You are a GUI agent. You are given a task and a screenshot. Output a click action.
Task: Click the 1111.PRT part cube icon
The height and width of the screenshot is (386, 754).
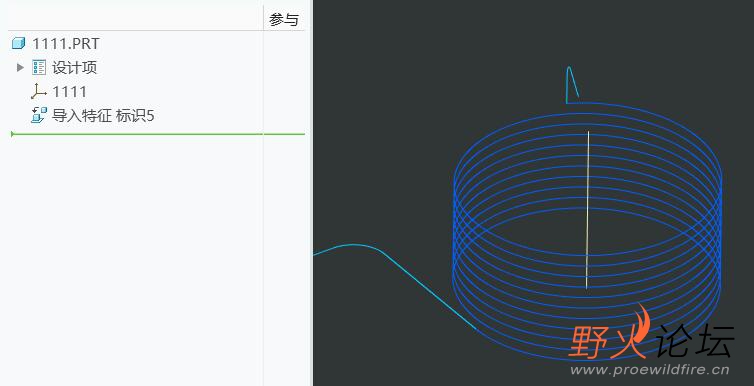[x=18, y=43]
